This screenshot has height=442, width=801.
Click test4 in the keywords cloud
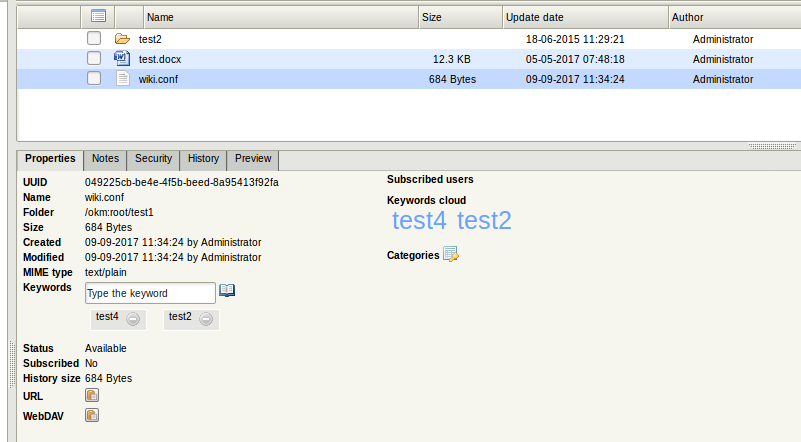click(x=419, y=221)
